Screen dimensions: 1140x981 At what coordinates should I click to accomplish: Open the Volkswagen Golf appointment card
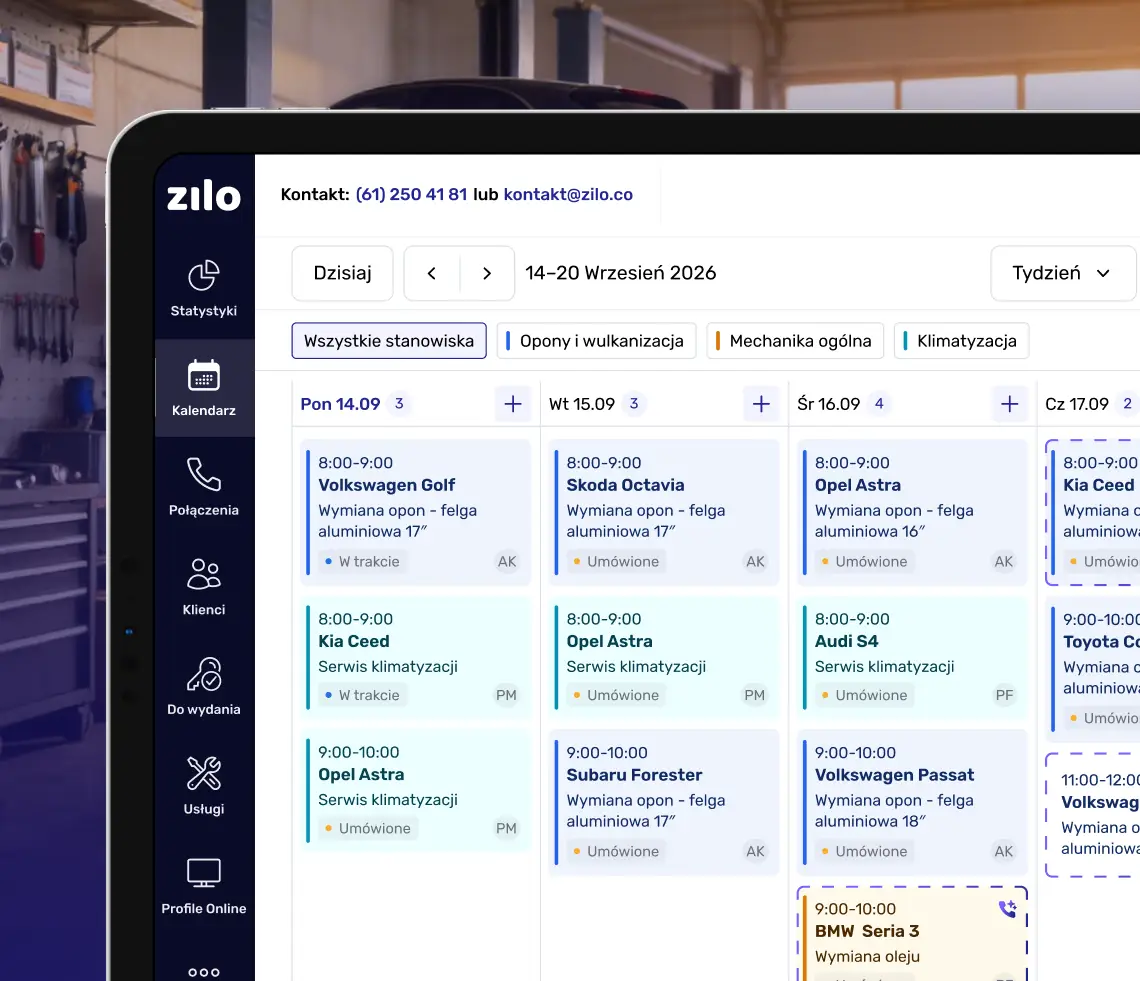(x=416, y=512)
